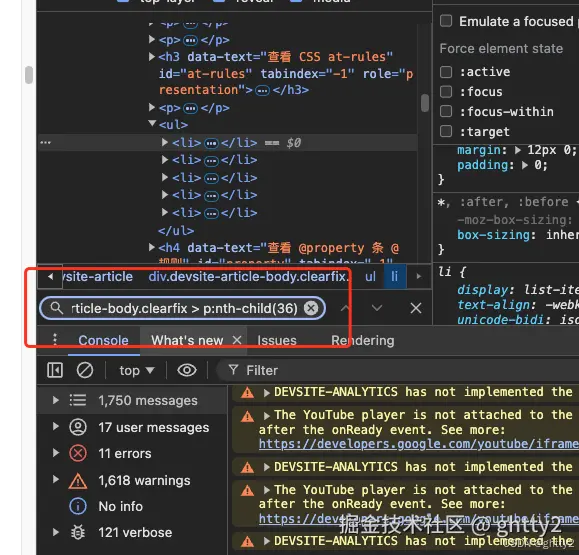This screenshot has height=555, width=579.
Task: Open the first YouTube iframe API link
Action: pyautogui.click(x=418, y=444)
